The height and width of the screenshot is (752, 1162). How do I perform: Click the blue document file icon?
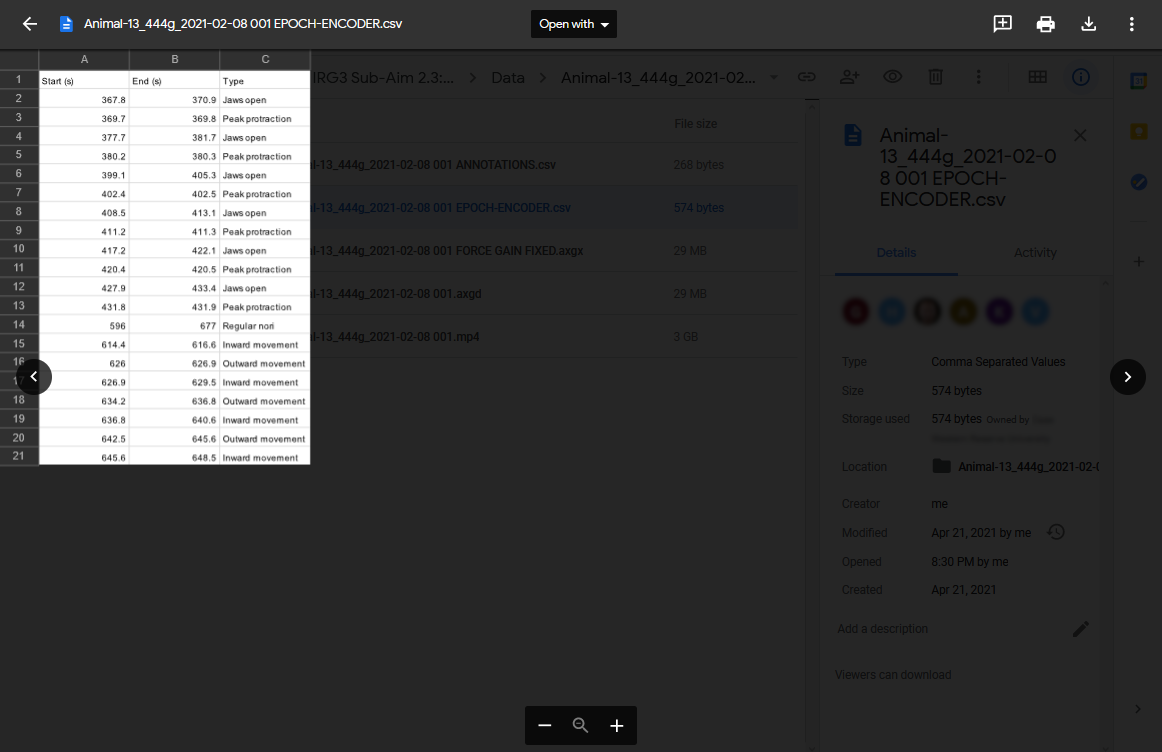(66, 24)
